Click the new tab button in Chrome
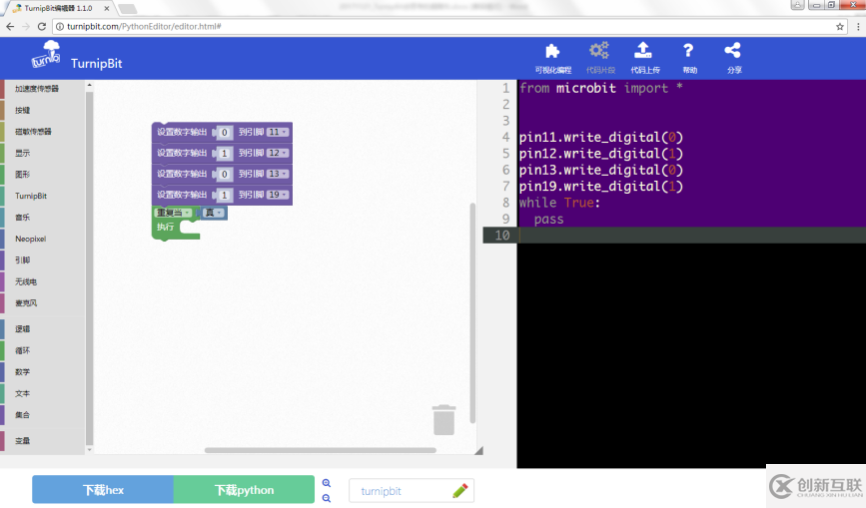The height and width of the screenshot is (508, 866). pos(128,9)
